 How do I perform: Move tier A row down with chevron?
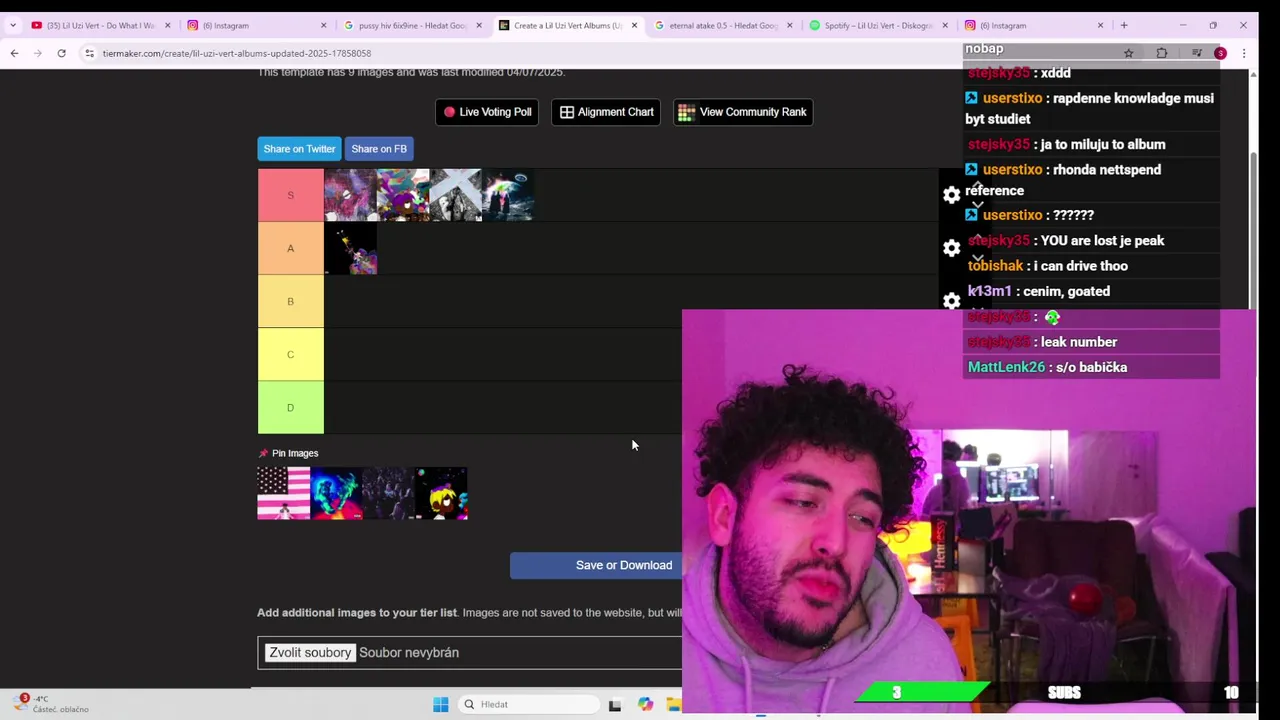[x=977, y=258]
